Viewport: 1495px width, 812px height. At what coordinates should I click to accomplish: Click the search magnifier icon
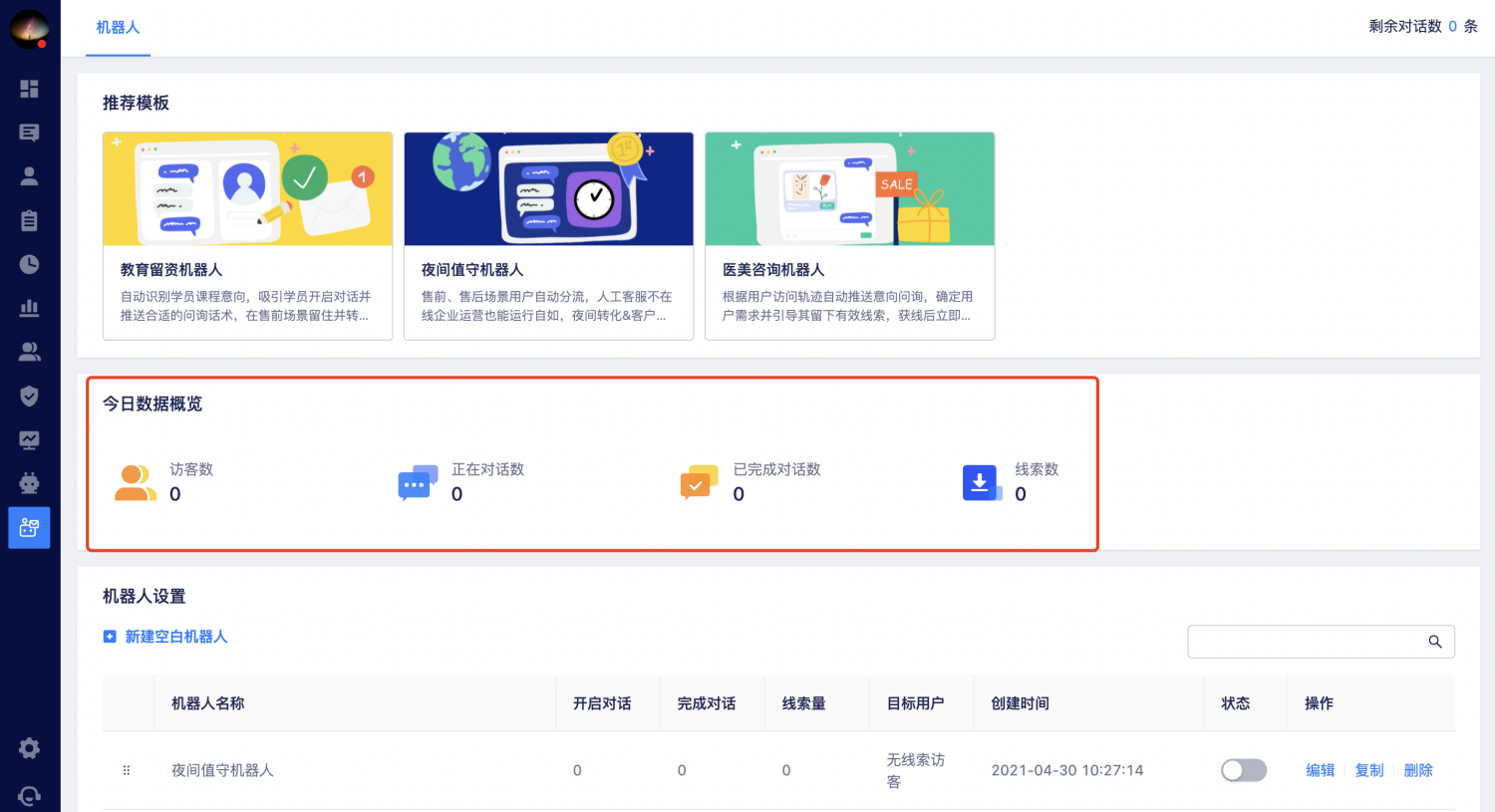coord(1435,642)
